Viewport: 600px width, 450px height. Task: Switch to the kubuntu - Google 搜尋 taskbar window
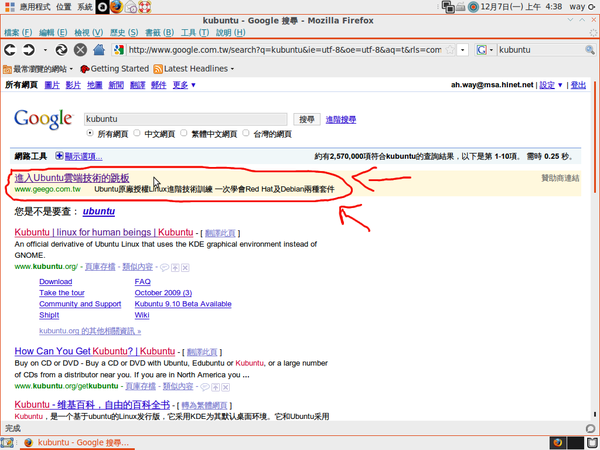coord(77,443)
